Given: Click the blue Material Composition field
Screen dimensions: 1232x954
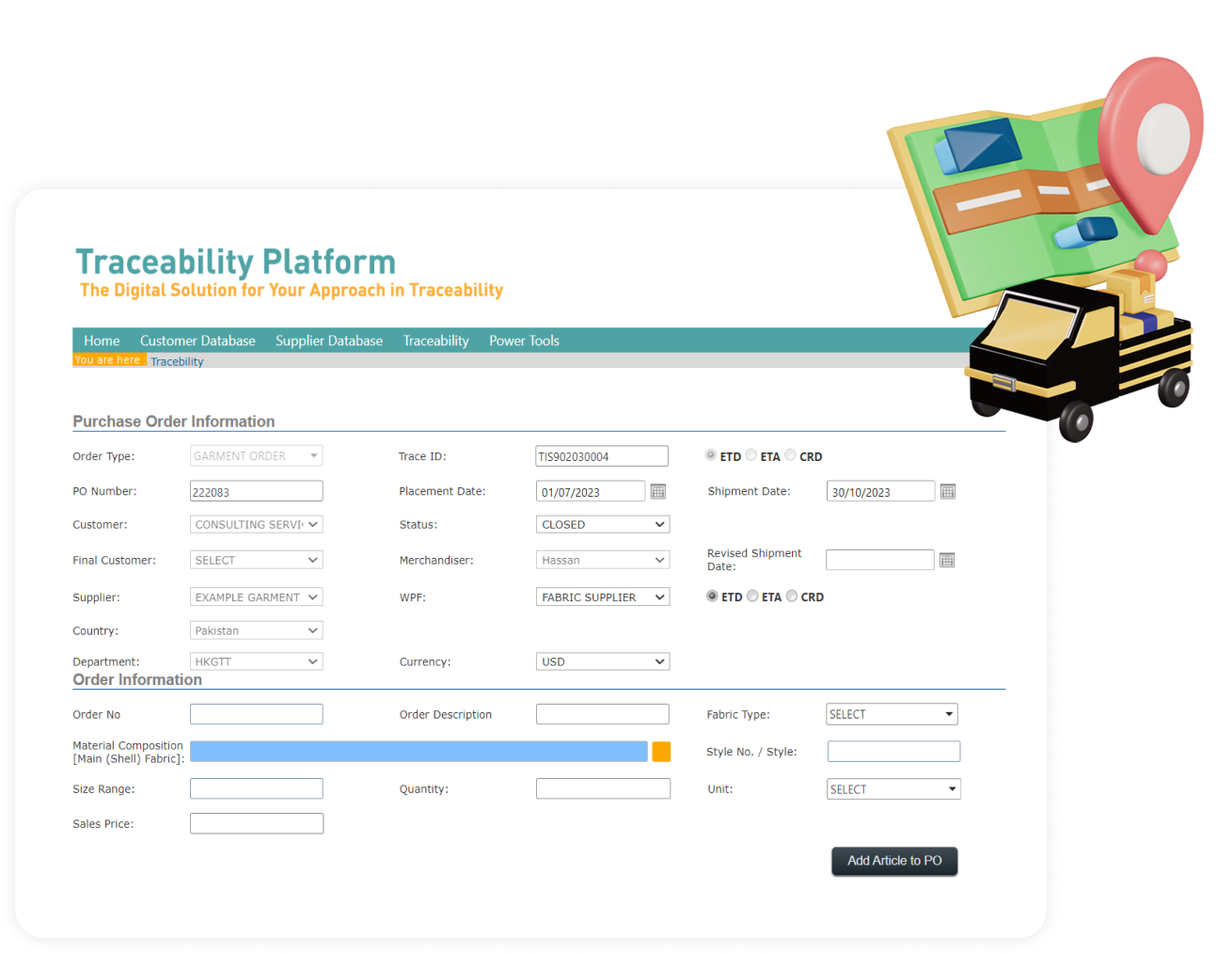Looking at the screenshot, I should [x=419, y=751].
